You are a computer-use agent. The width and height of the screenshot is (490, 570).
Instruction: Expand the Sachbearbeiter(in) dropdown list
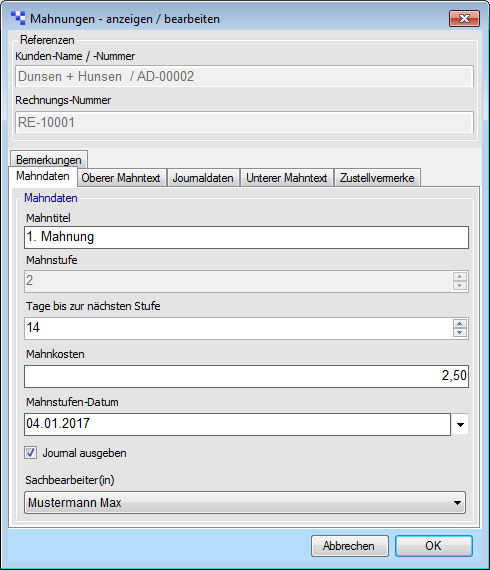click(457, 503)
